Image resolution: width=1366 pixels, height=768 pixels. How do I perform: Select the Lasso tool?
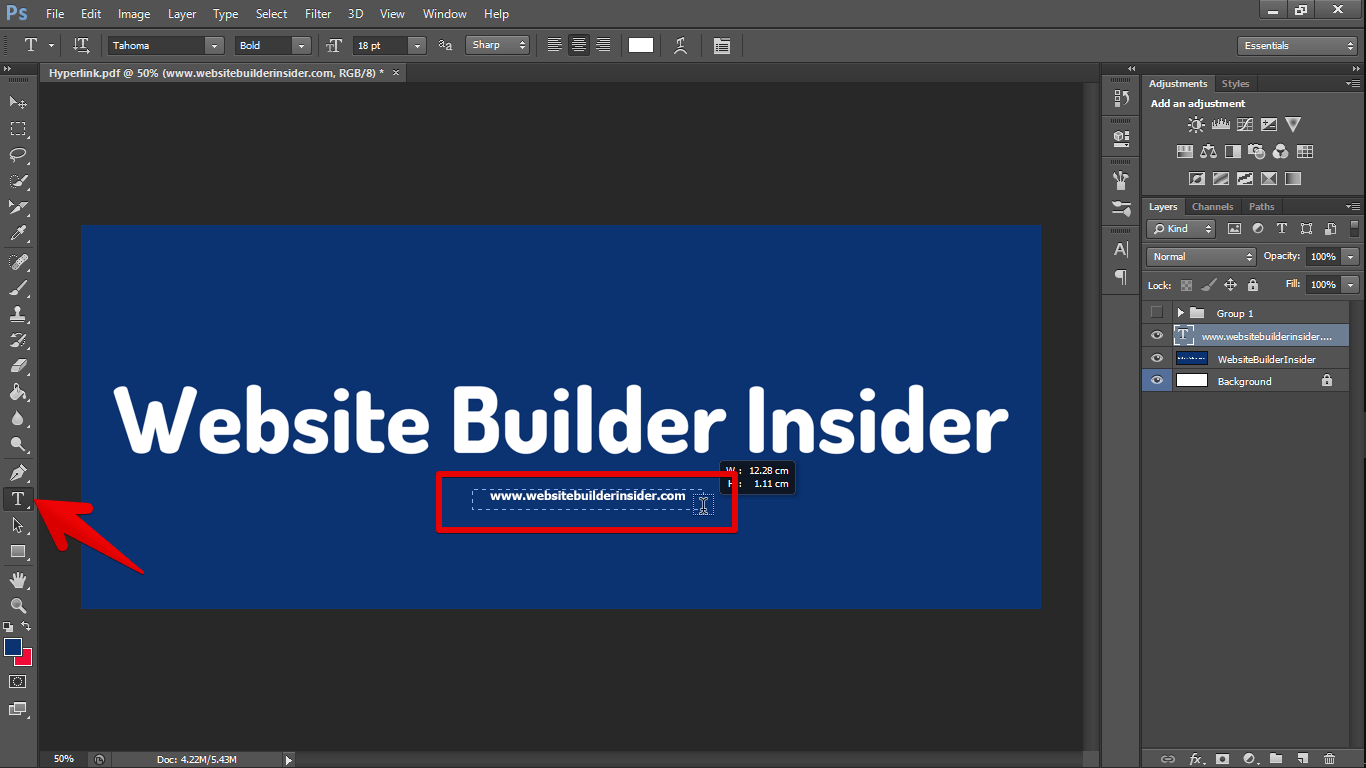[18, 155]
